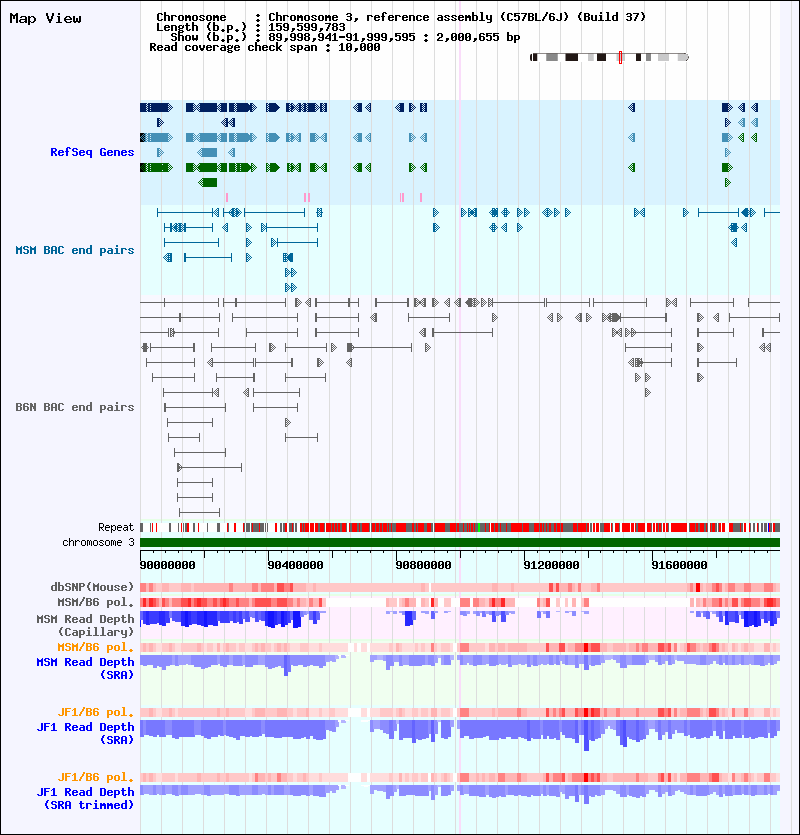Click the orange MSM/B6 pol. label
This screenshot has height=835, width=800.
click(x=96, y=648)
